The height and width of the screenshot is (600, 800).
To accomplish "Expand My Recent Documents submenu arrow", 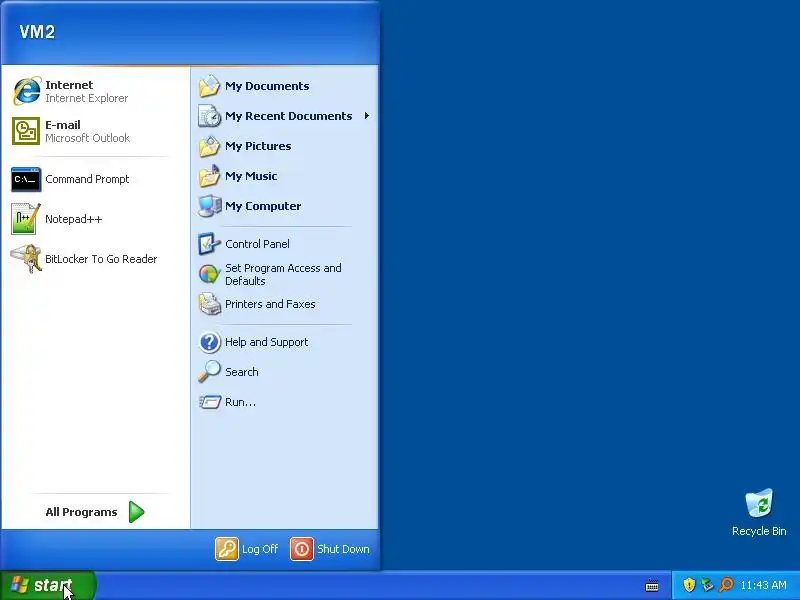I will click(x=366, y=116).
